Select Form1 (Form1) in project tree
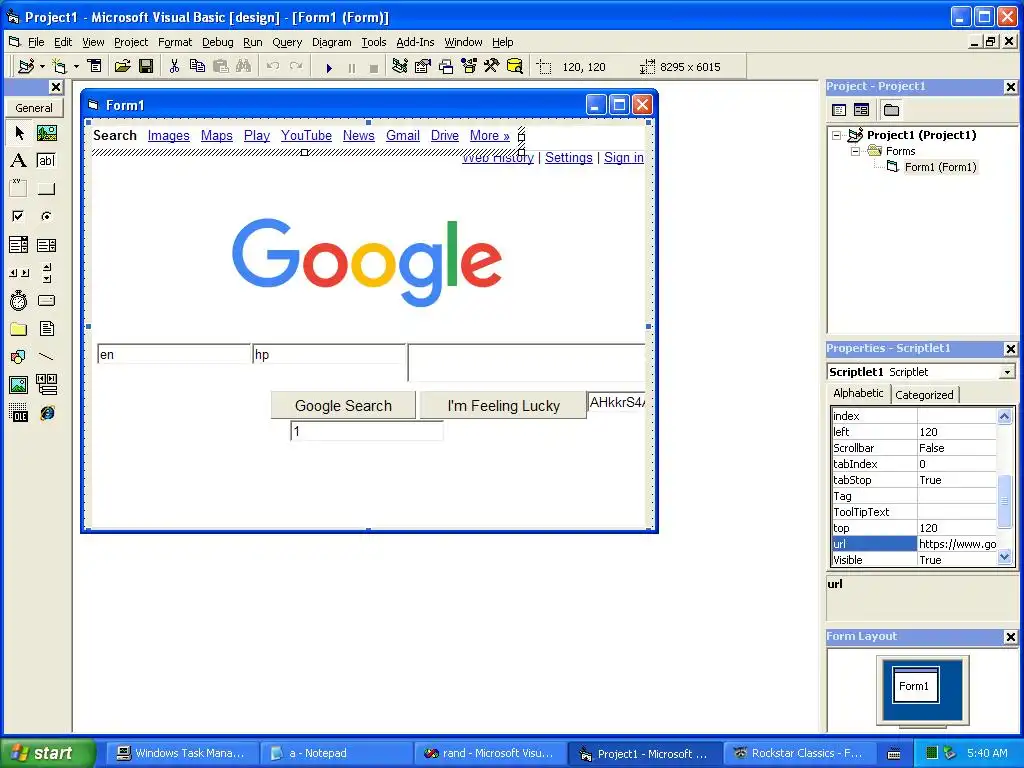Viewport: 1024px width, 768px height. point(940,167)
